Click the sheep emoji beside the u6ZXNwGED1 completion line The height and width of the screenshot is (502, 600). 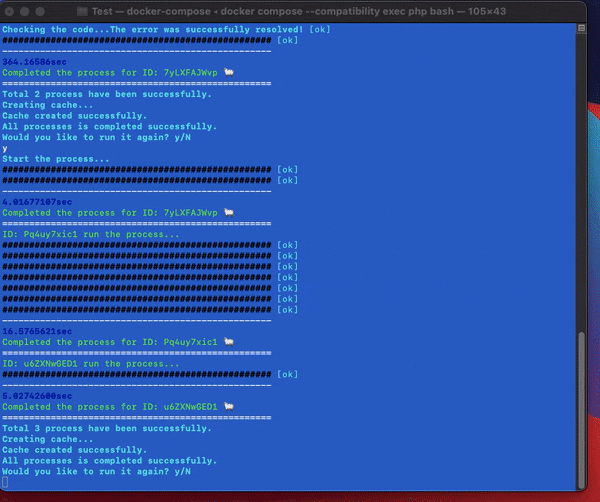tap(229, 406)
